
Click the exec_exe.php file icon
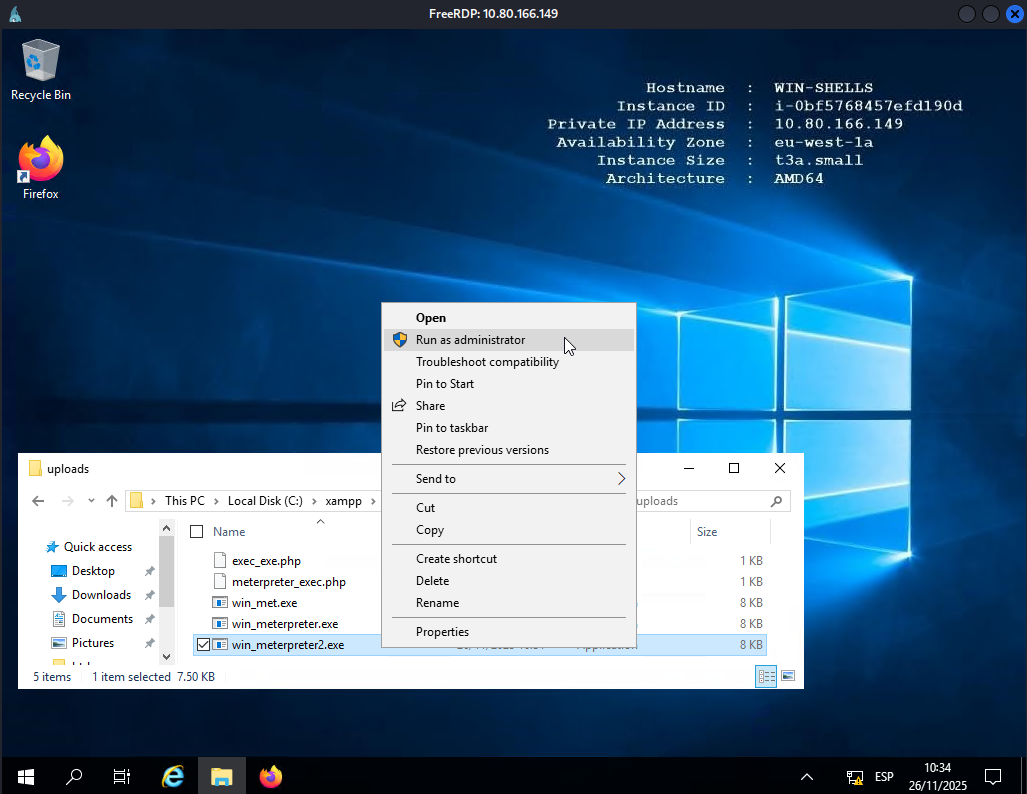(x=220, y=560)
